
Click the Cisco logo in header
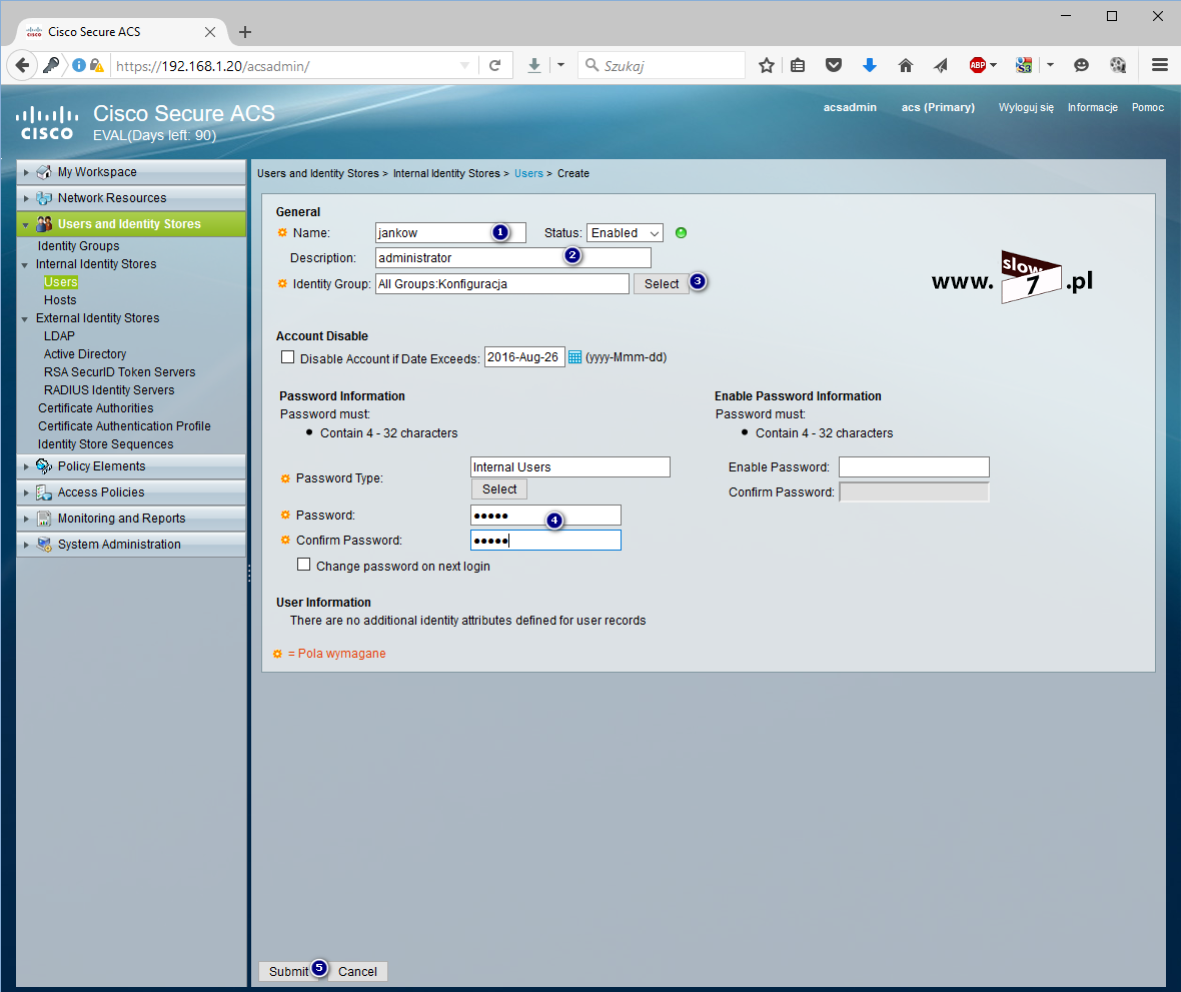[47, 124]
